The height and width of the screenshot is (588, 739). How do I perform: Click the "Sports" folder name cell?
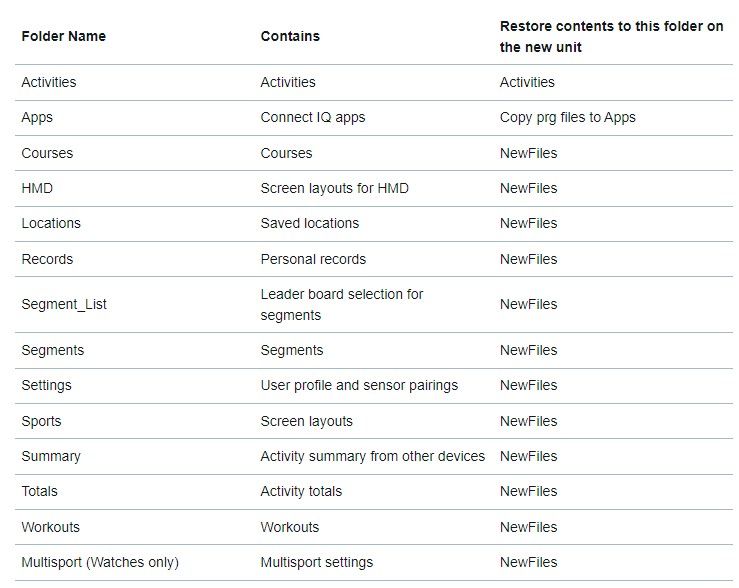point(41,421)
